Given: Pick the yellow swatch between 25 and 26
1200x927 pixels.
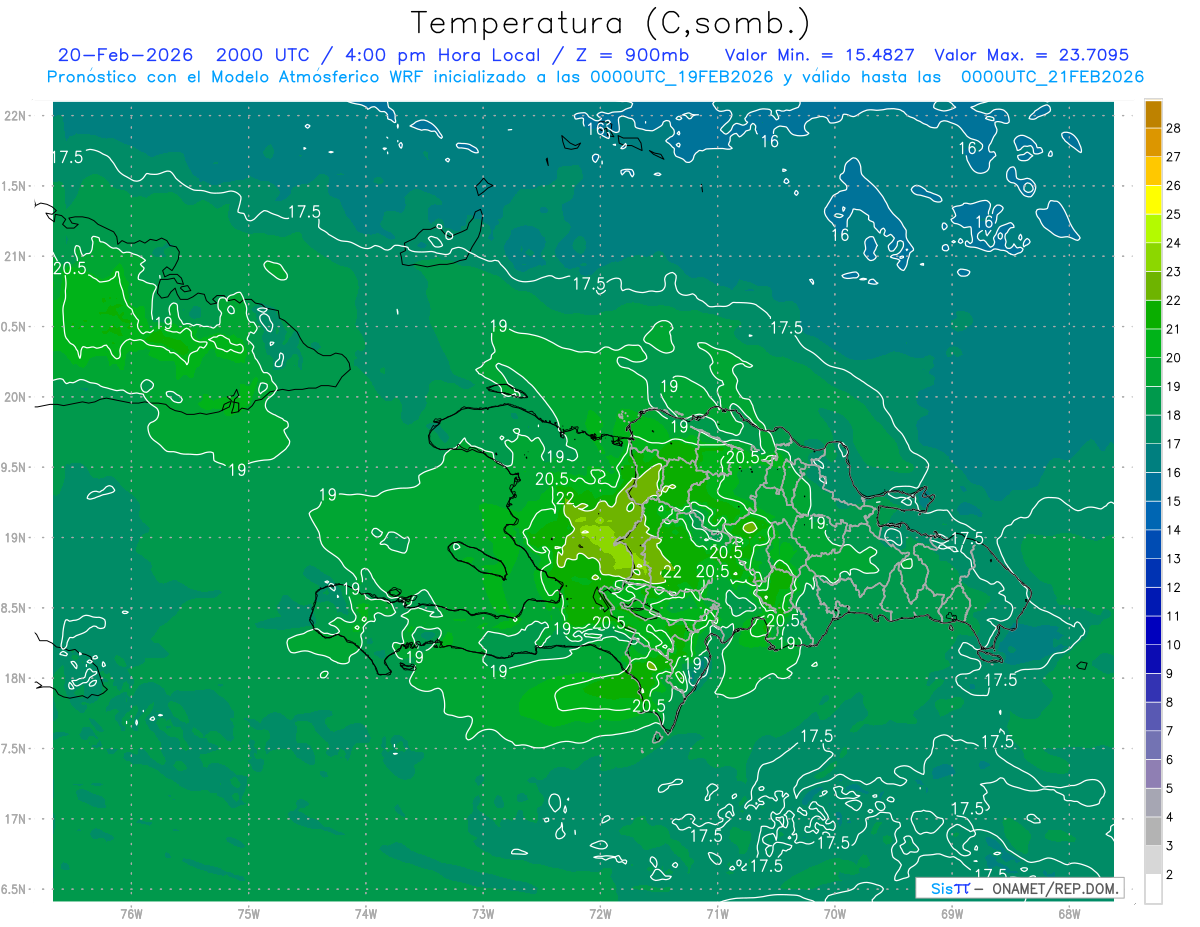Looking at the screenshot, I should pyautogui.click(x=1154, y=199).
